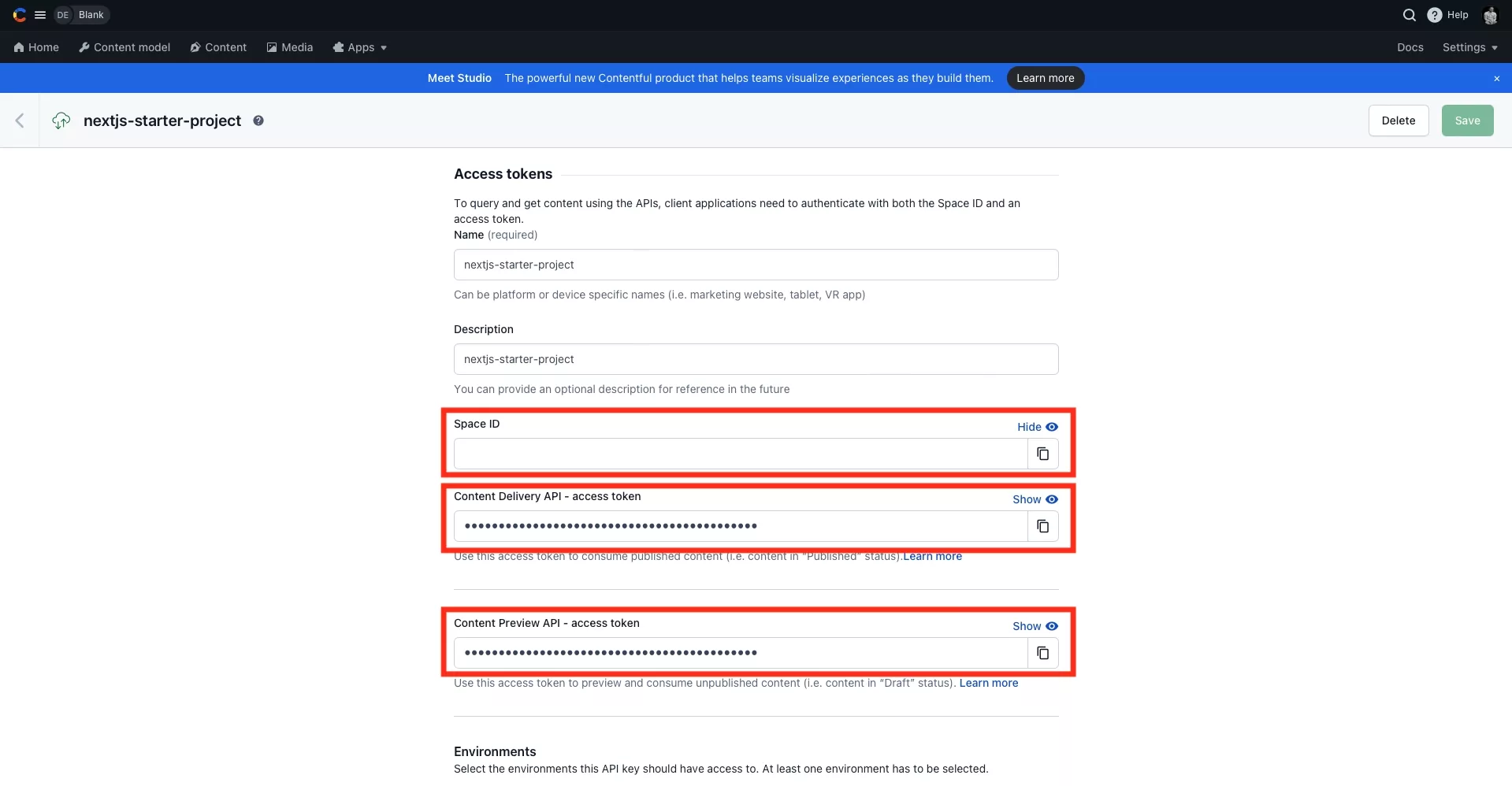The width and height of the screenshot is (1512, 786).
Task: Open the user avatar menu
Action: point(1490,15)
